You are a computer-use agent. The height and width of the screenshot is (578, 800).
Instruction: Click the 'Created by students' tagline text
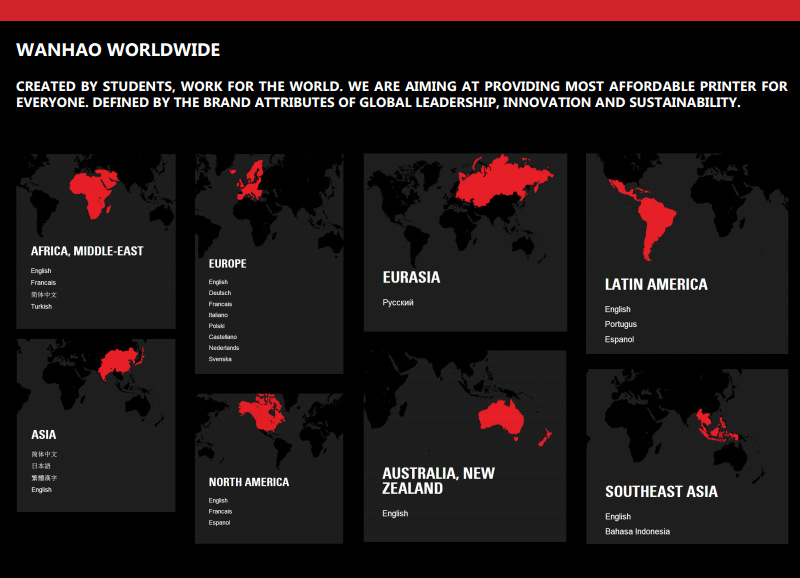pyautogui.click(x=402, y=94)
